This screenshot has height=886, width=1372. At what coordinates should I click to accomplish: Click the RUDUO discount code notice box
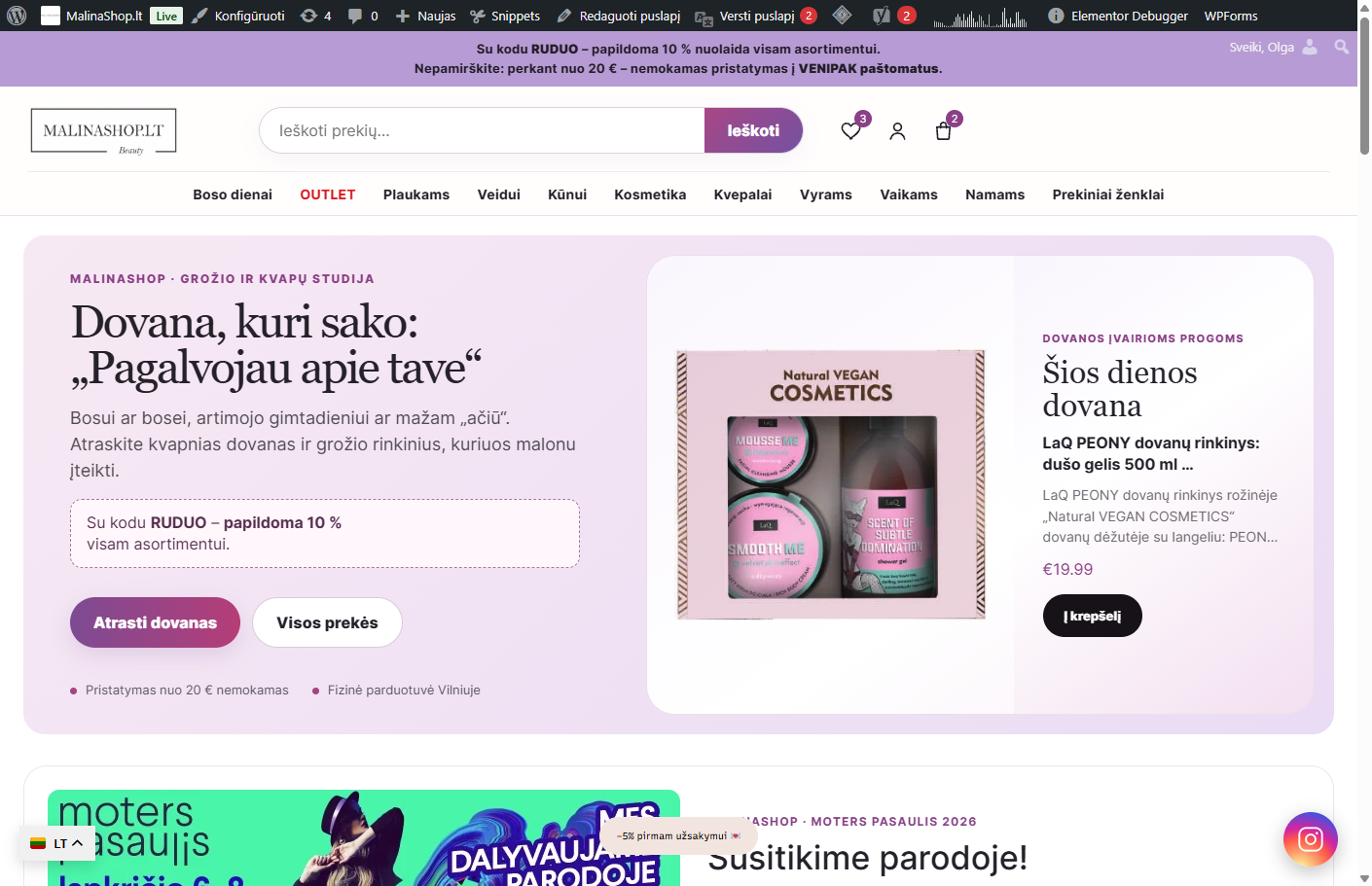(x=325, y=533)
